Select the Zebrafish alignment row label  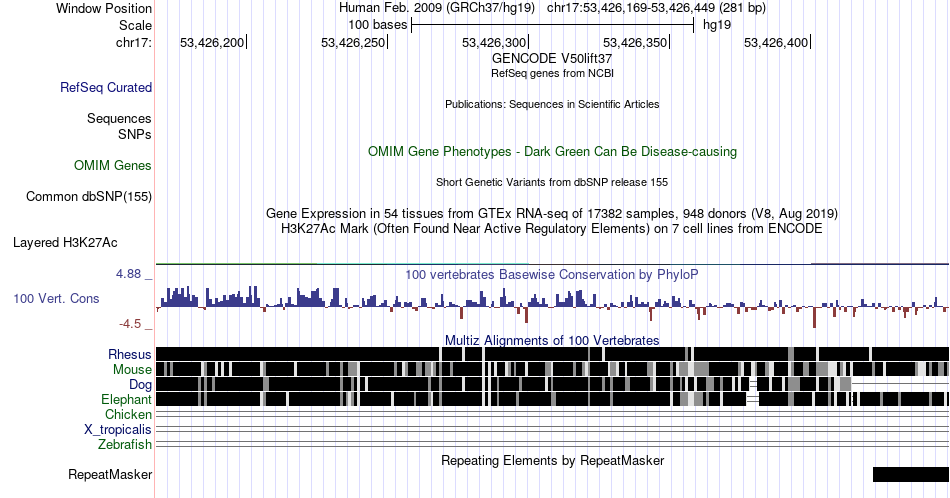point(125,444)
